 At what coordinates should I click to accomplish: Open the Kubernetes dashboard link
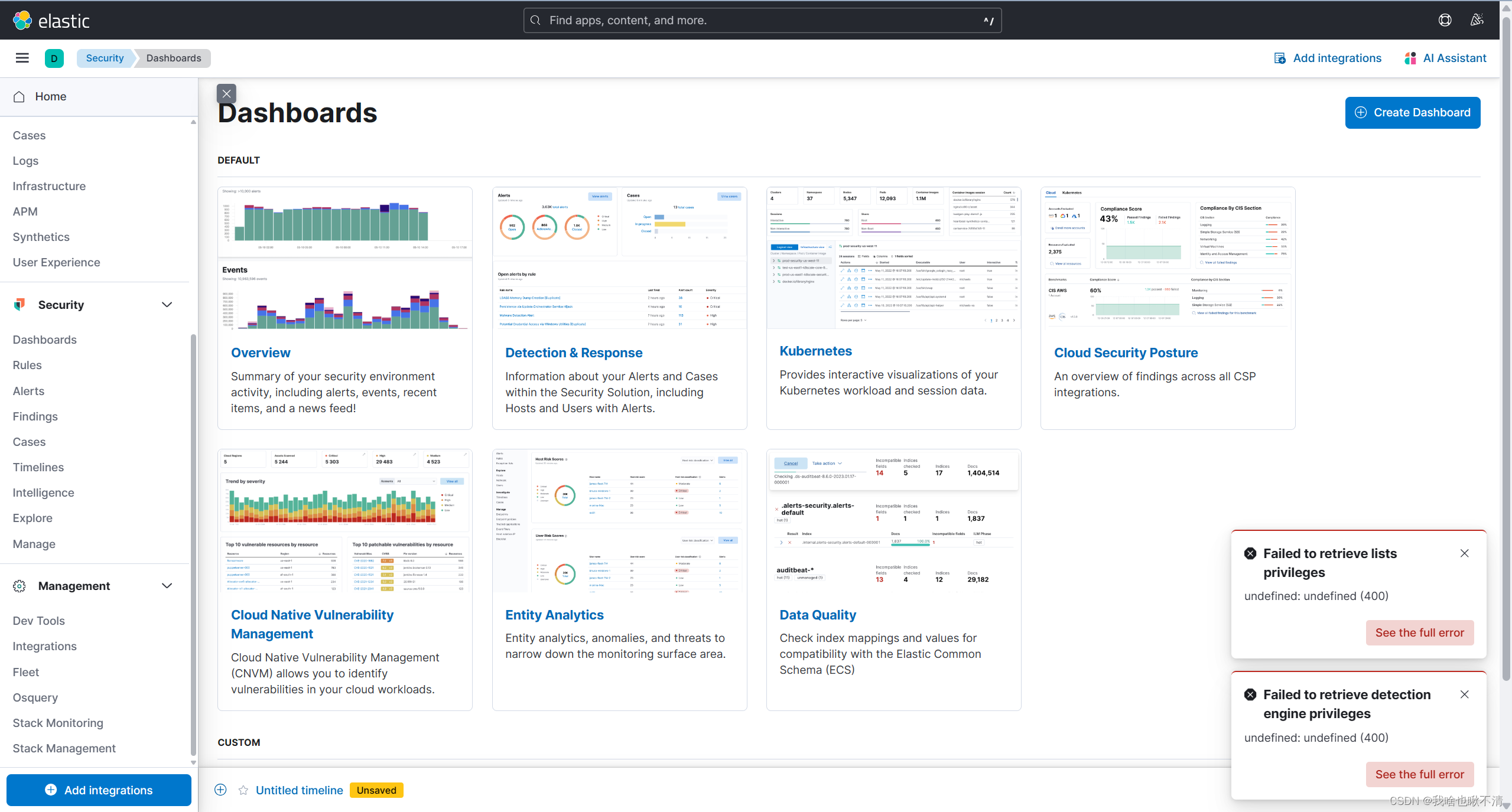click(815, 351)
